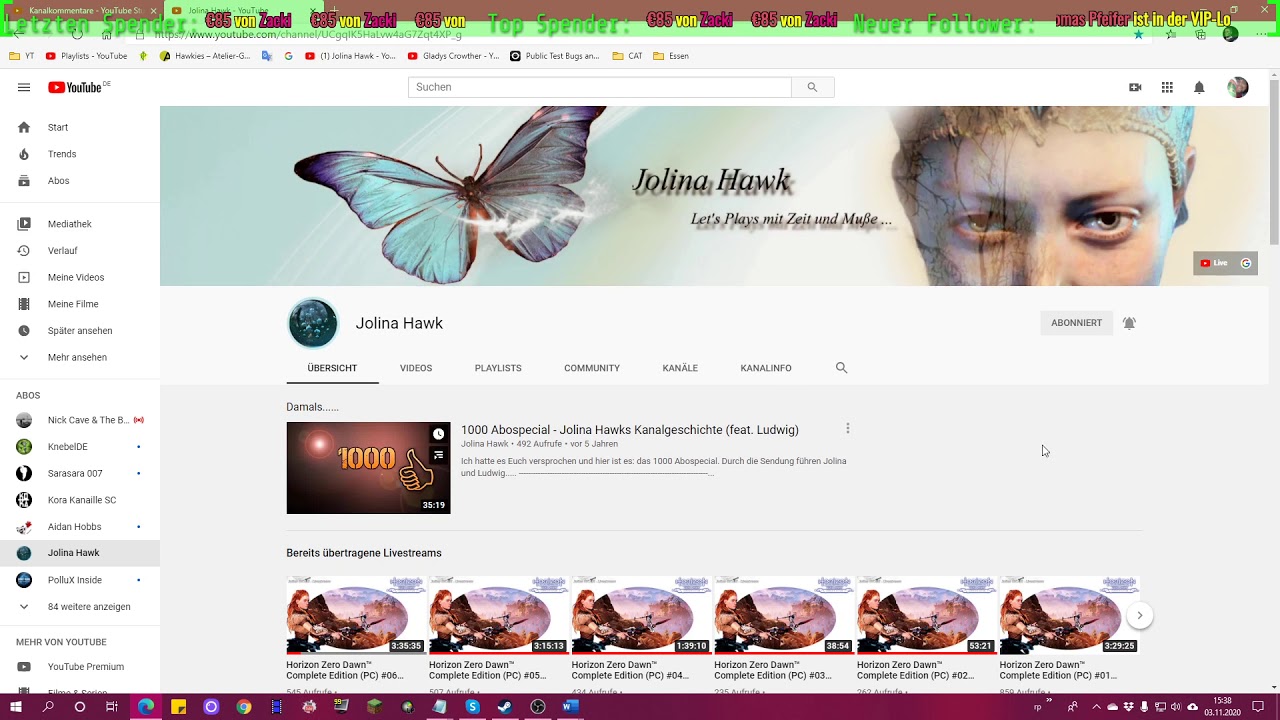
Task: Open Später ansehen in the sidebar
Action: [x=80, y=331]
